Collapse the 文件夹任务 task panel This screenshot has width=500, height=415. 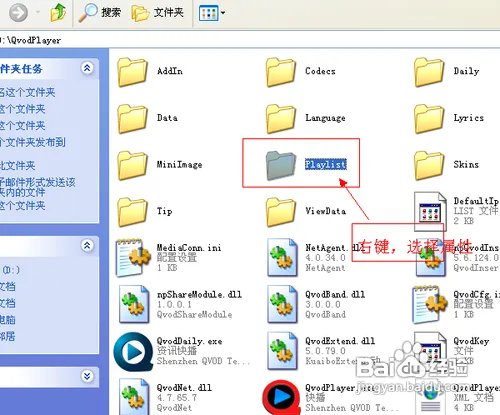pos(87,68)
